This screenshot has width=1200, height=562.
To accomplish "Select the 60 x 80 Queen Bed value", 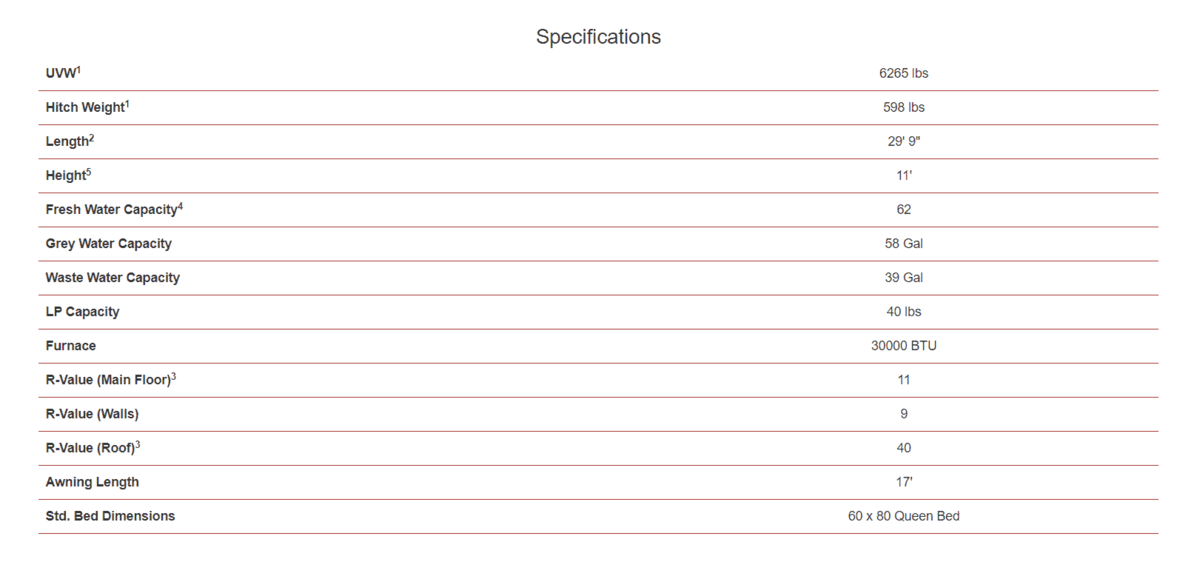I will coord(903,516).
